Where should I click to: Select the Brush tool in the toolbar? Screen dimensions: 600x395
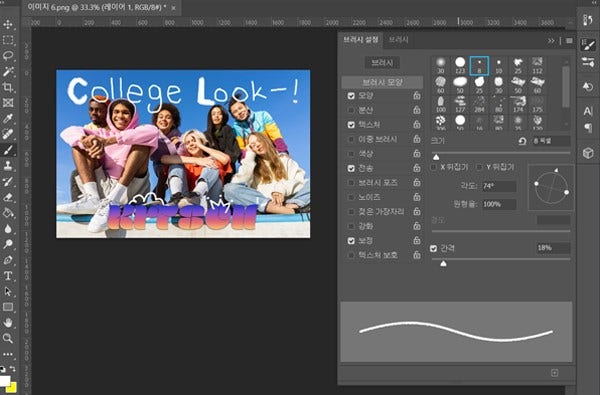(x=8, y=150)
